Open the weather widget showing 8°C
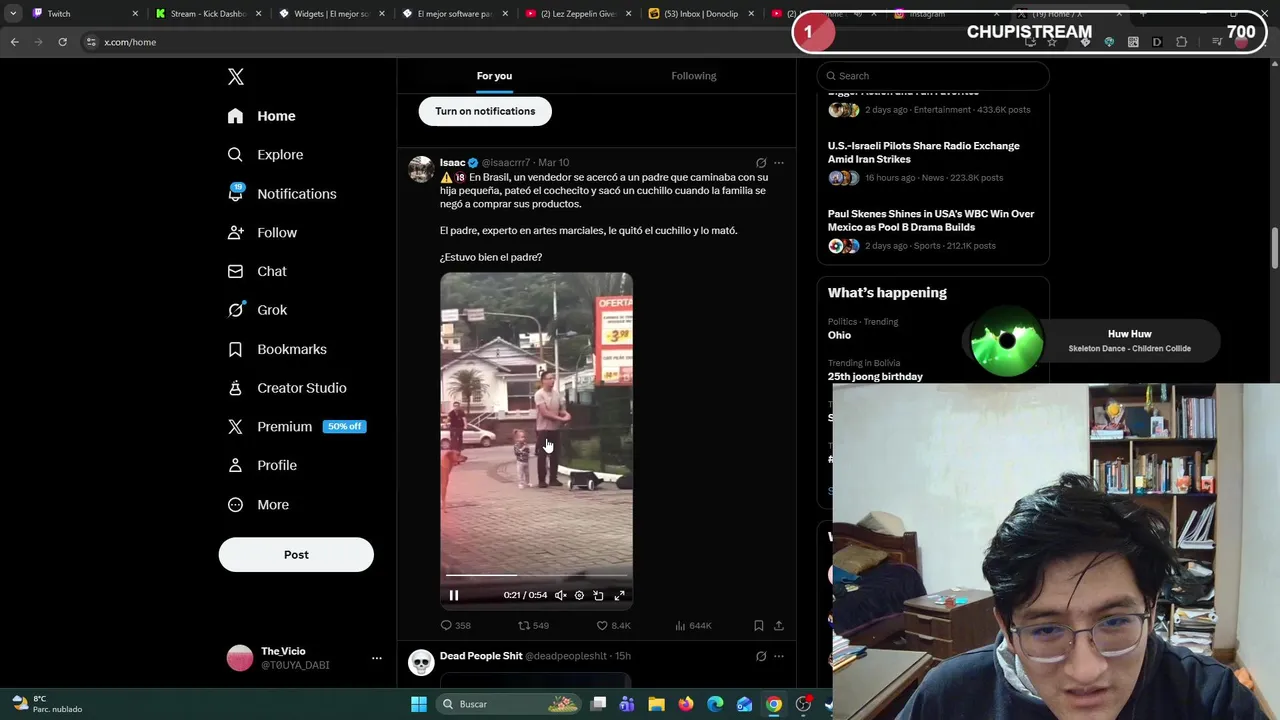This screenshot has height=720, width=1280. (x=47, y=704)
